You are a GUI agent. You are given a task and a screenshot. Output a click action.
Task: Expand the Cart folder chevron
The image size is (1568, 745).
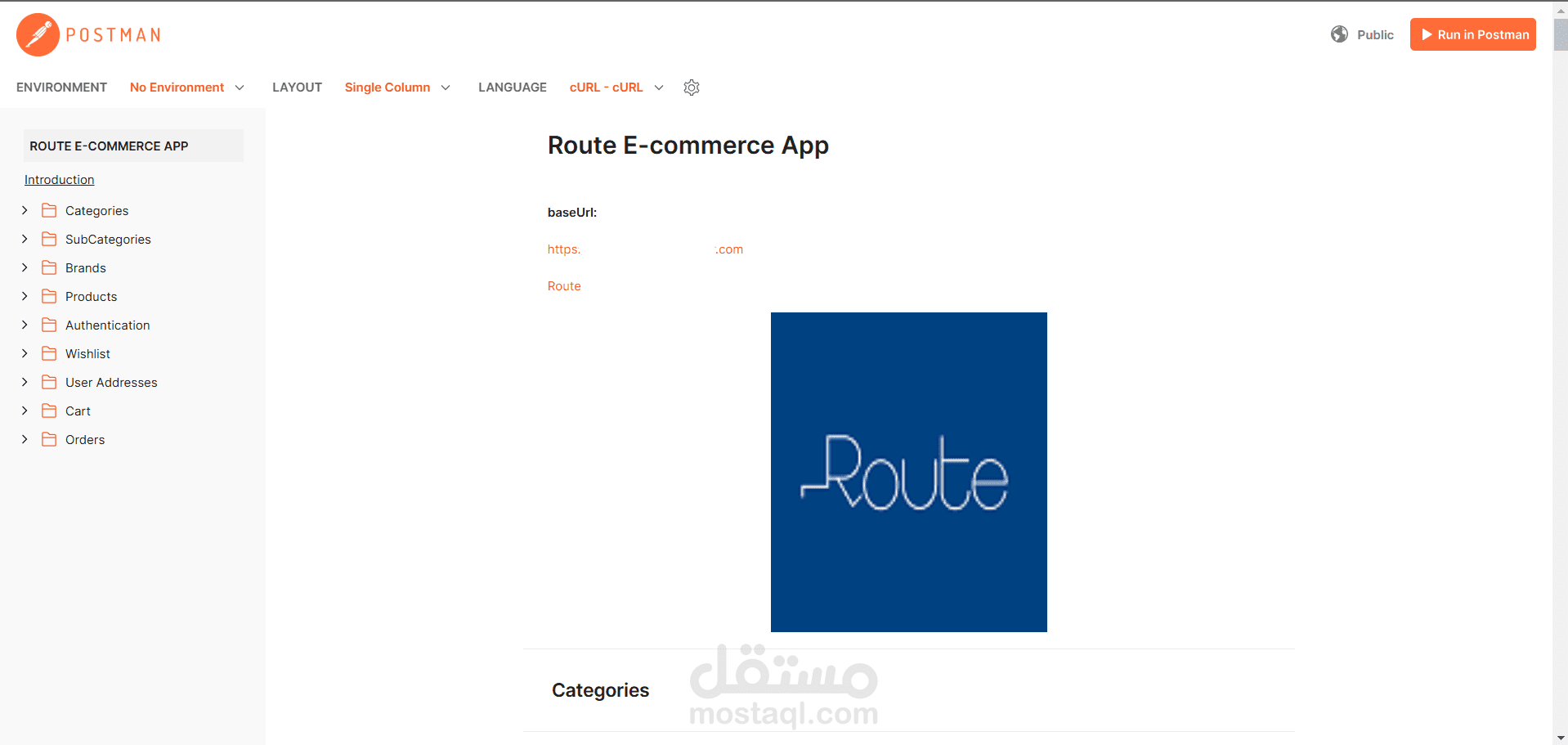click(x=25, y=411)
